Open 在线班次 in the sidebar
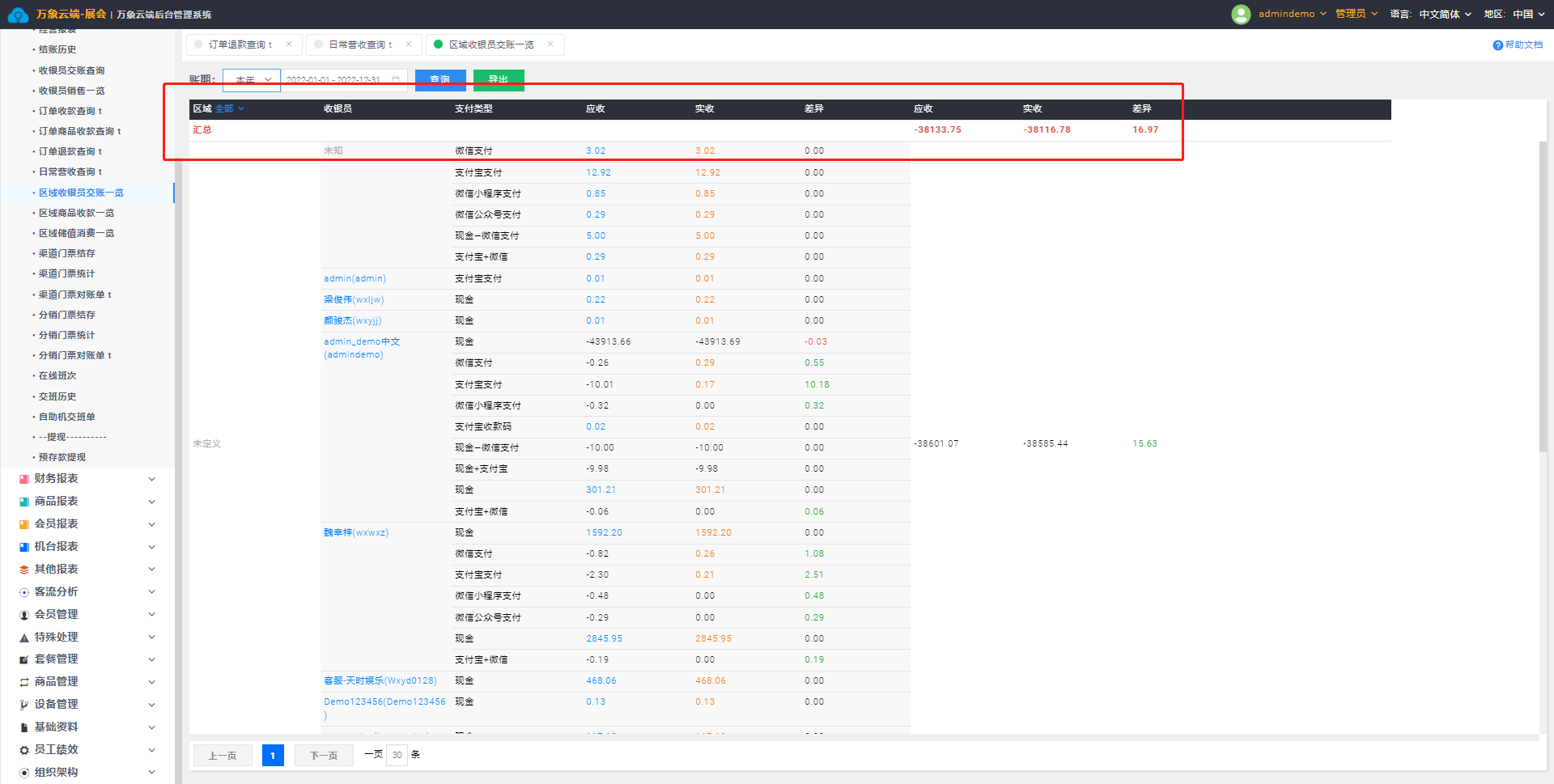 point(57,375)
